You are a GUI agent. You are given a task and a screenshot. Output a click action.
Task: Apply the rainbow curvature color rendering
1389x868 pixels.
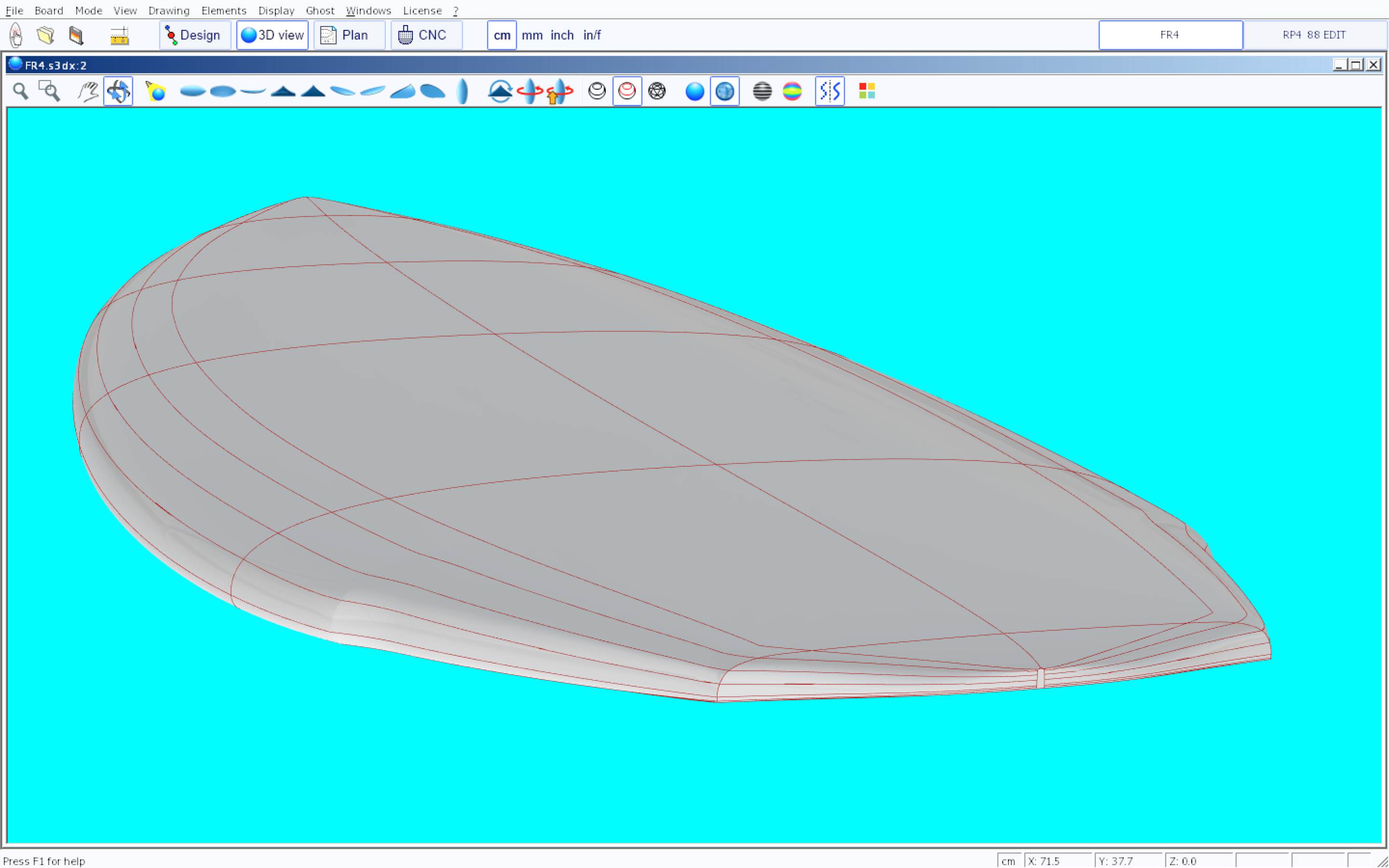(x=792, y=91)
